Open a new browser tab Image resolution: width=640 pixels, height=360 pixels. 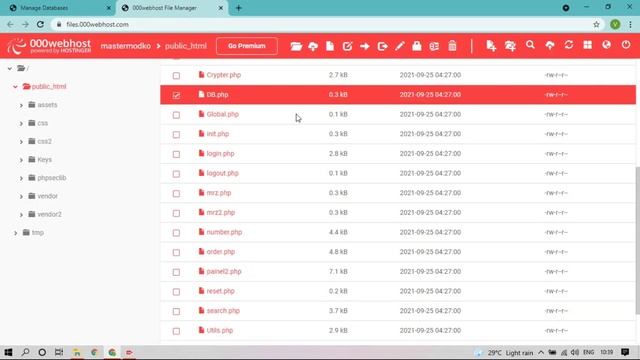pos(238,8)
